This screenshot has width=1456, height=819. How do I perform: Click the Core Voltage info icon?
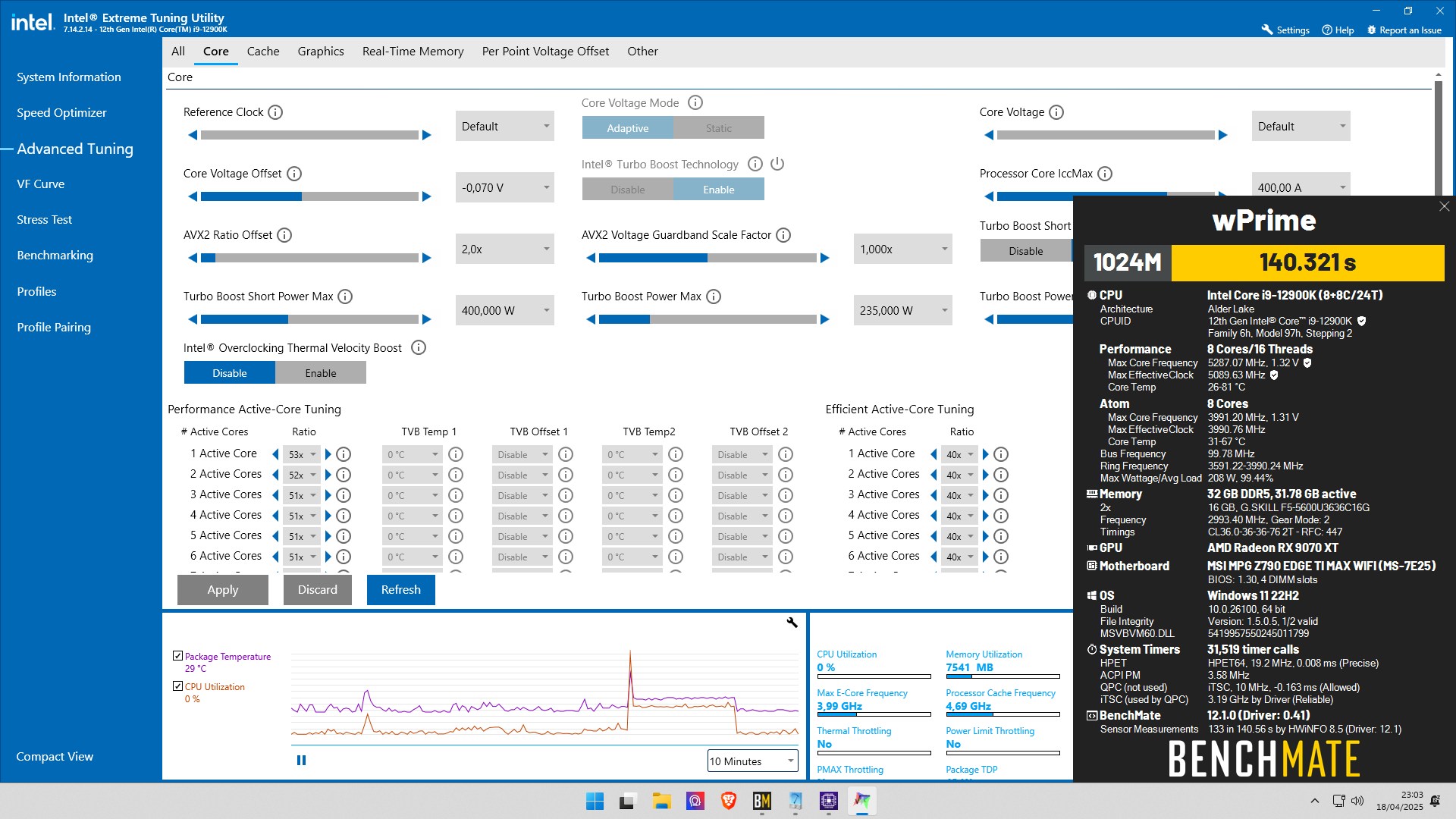click(1056, 112)
